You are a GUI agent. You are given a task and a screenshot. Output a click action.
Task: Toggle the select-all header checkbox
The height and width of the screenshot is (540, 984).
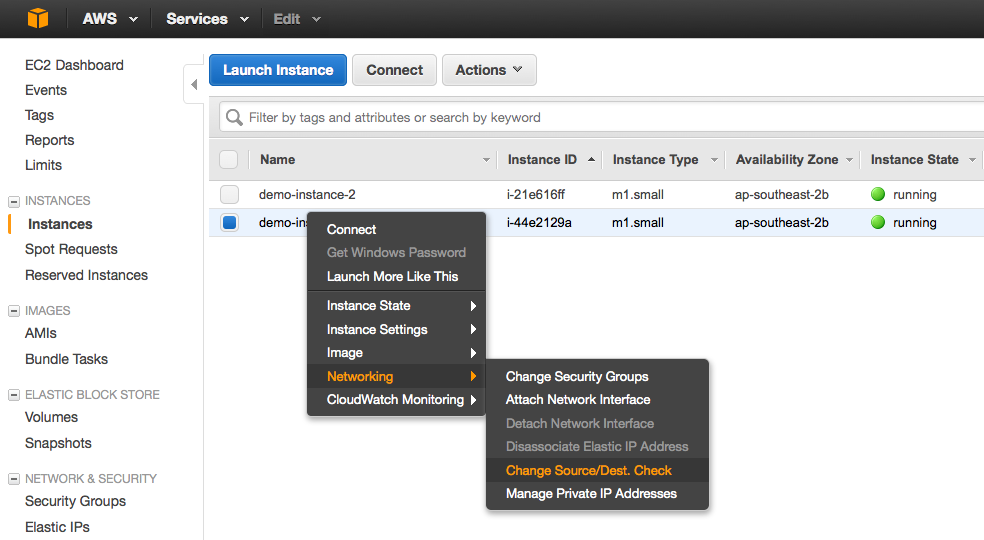pyautogui.click(x=229, y=159)
